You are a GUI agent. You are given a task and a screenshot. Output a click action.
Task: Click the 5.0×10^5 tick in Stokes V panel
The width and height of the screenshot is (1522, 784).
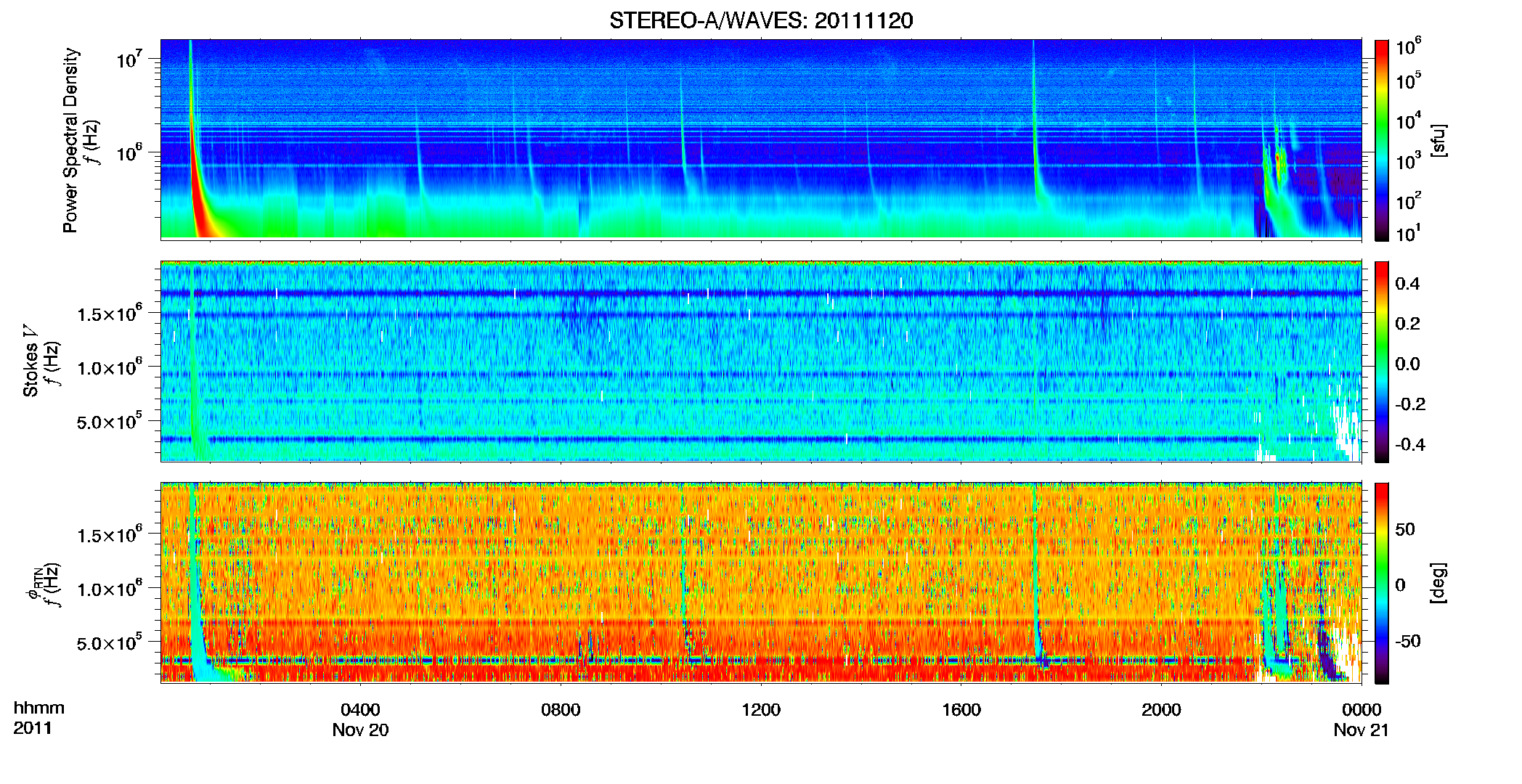tap(110, 422)
